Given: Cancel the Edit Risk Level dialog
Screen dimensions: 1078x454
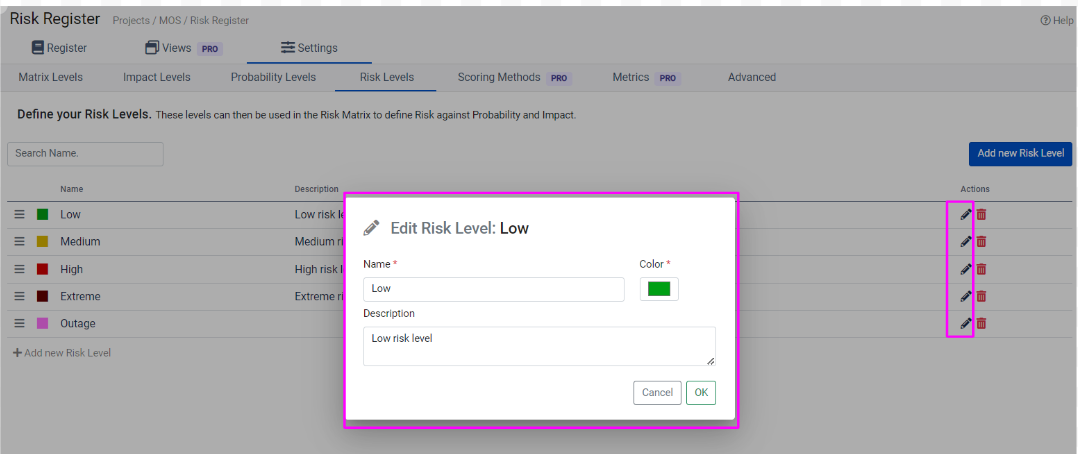Looking at the screenshot, I should click(657, 393).
